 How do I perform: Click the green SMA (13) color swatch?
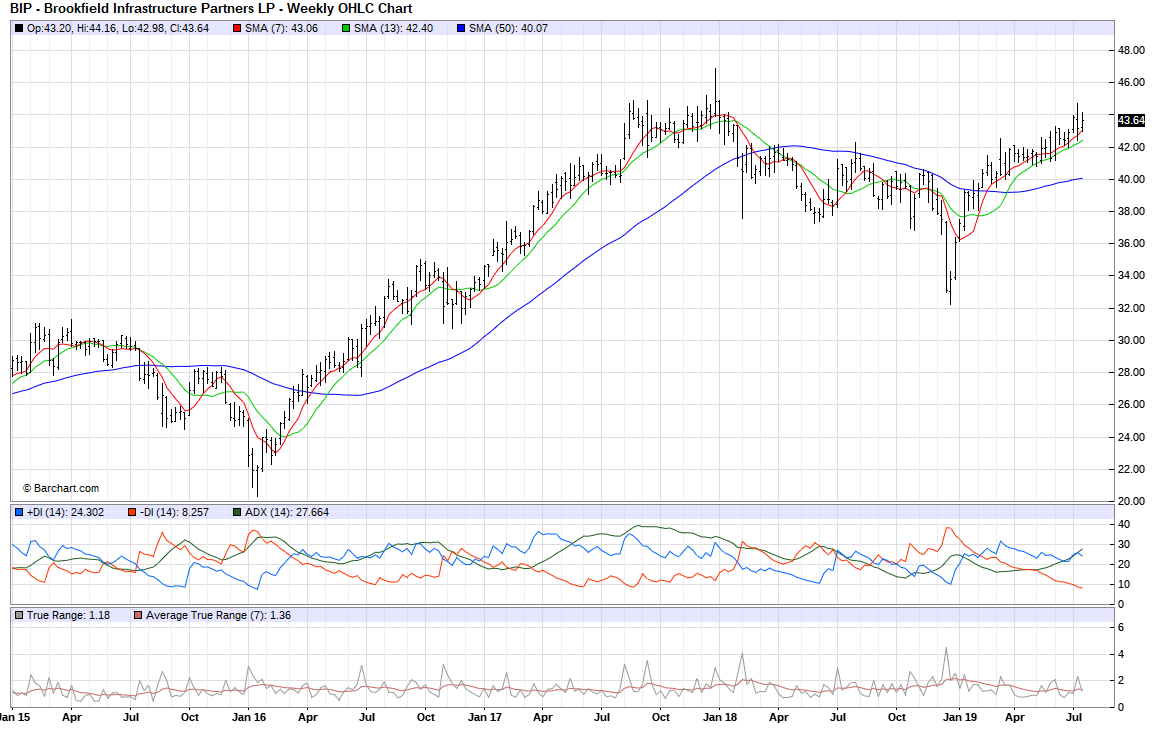point(346,28)
